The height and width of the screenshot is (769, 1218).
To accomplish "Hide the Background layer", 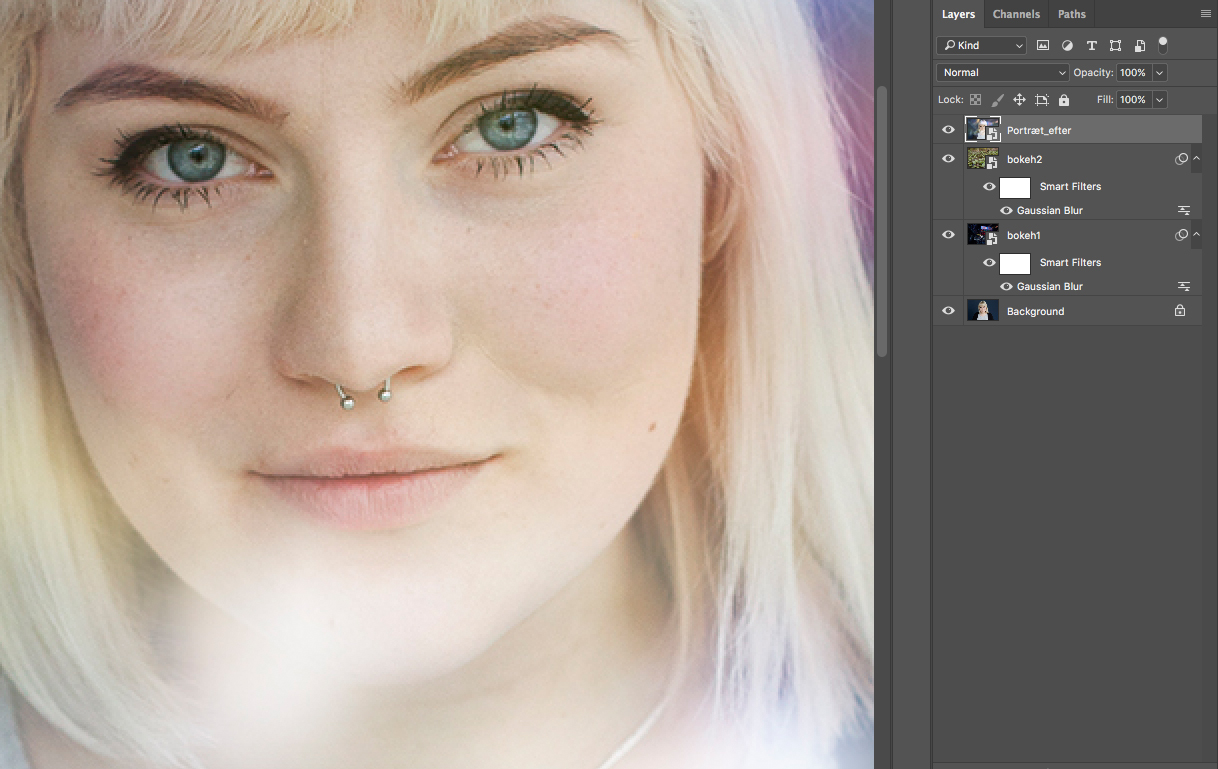I will click(947, 310).
